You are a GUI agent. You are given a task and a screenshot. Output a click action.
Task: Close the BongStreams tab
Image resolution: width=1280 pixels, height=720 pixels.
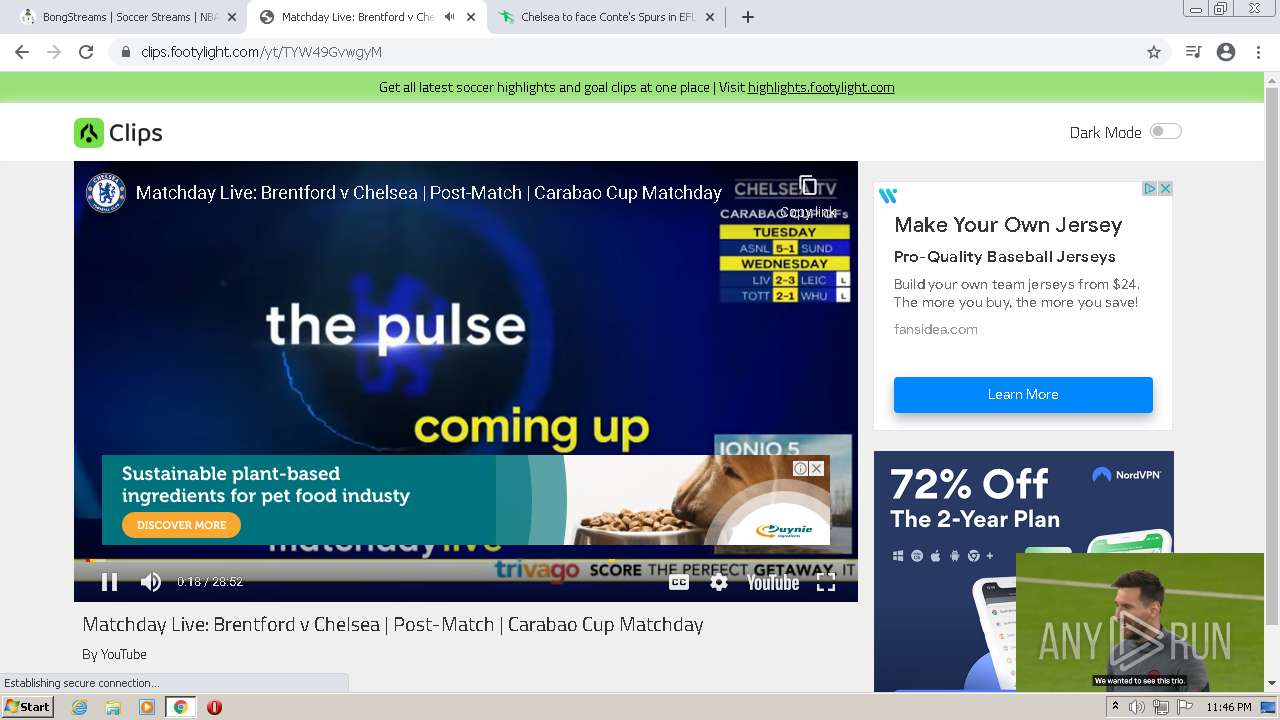click(231, 17)
